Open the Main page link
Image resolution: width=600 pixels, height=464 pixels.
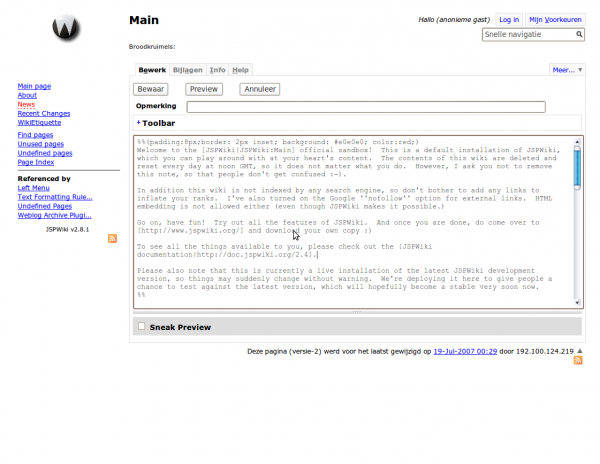point(34,86)
